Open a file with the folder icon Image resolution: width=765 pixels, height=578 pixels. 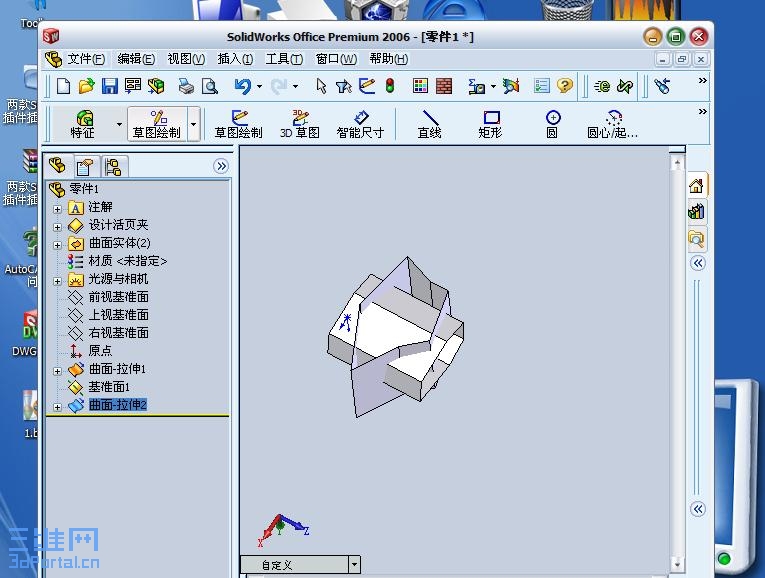point(86,86)
